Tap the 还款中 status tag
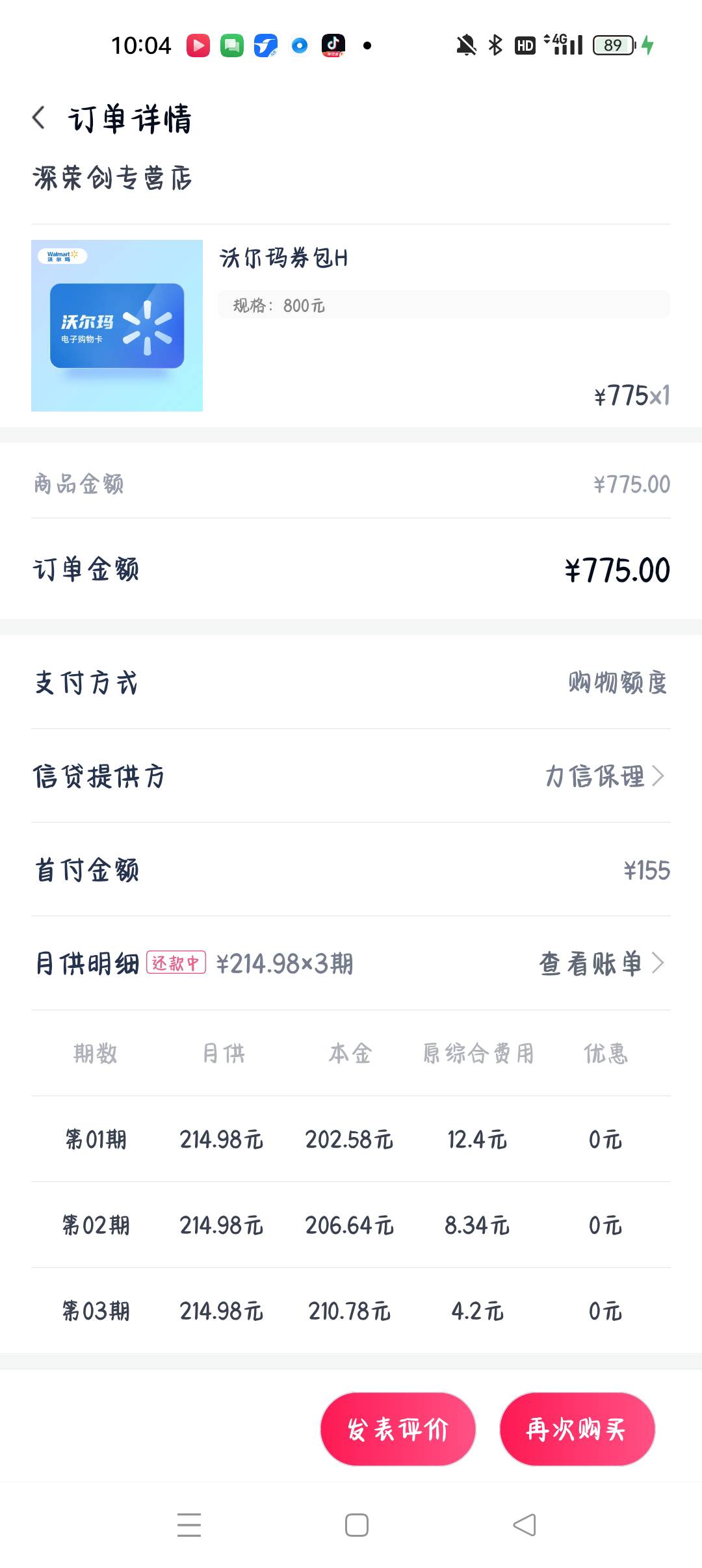This screenshot has width=702, height=1568. tap(176, 963)
